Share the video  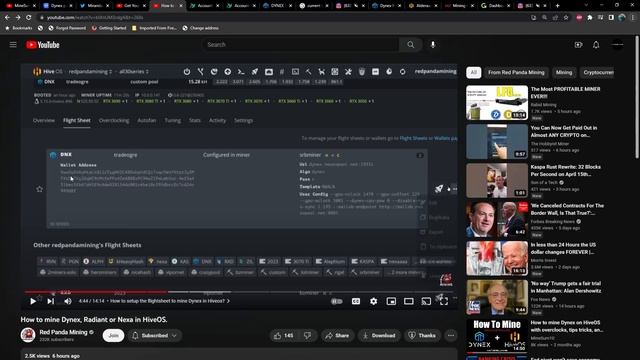337,336
